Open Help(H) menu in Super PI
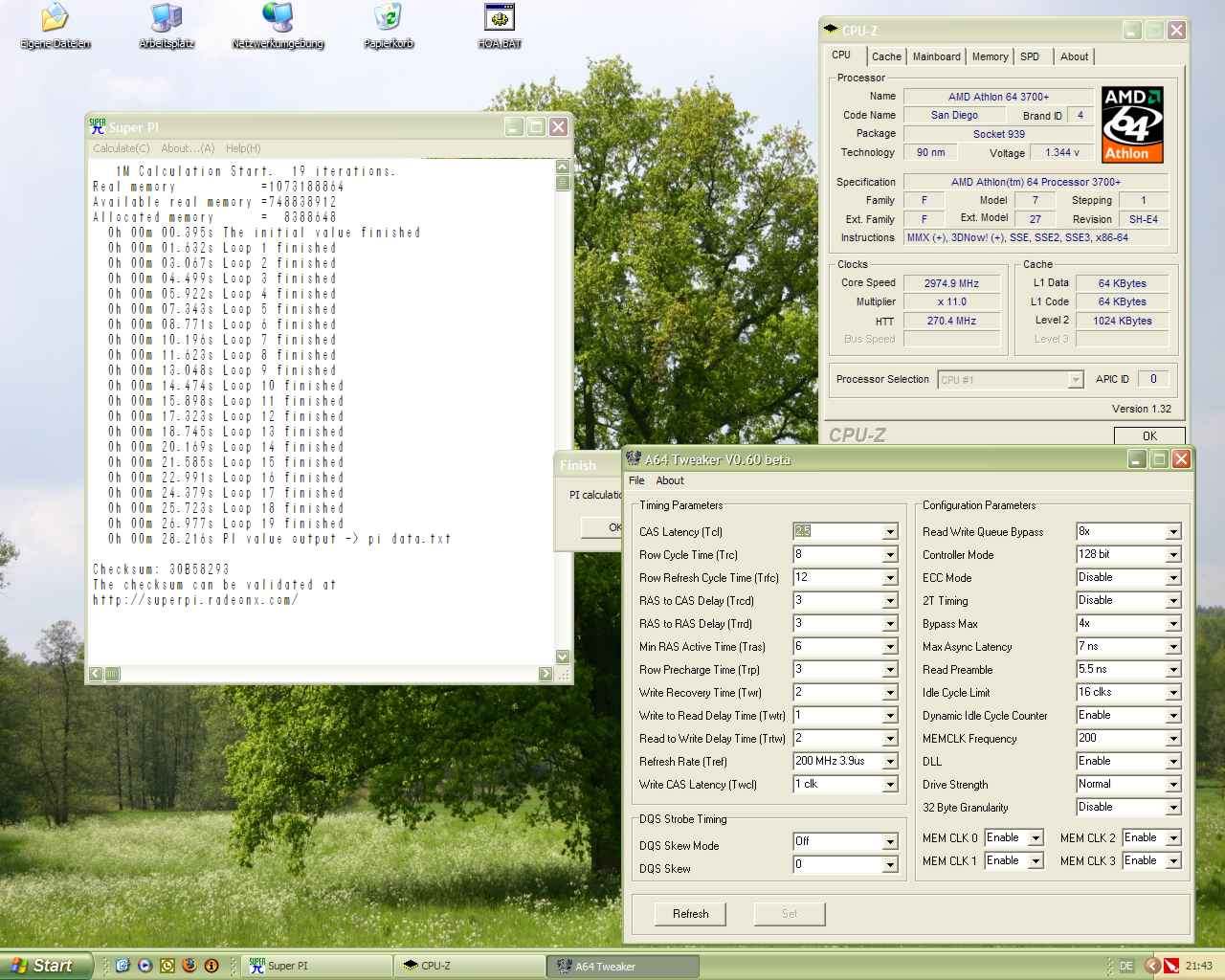 [243, 148]
